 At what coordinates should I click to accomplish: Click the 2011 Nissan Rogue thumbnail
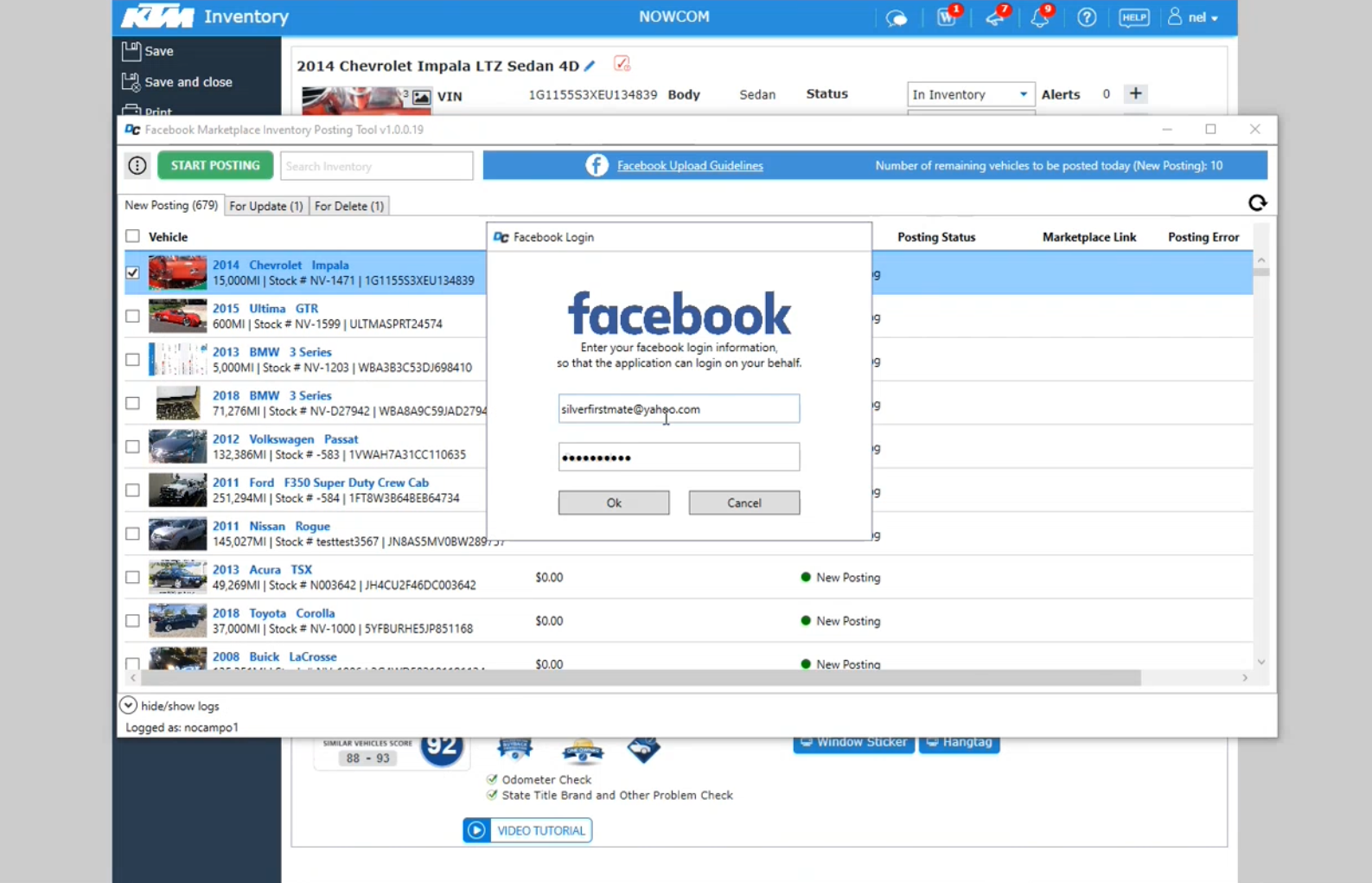[x=177, y=534]
